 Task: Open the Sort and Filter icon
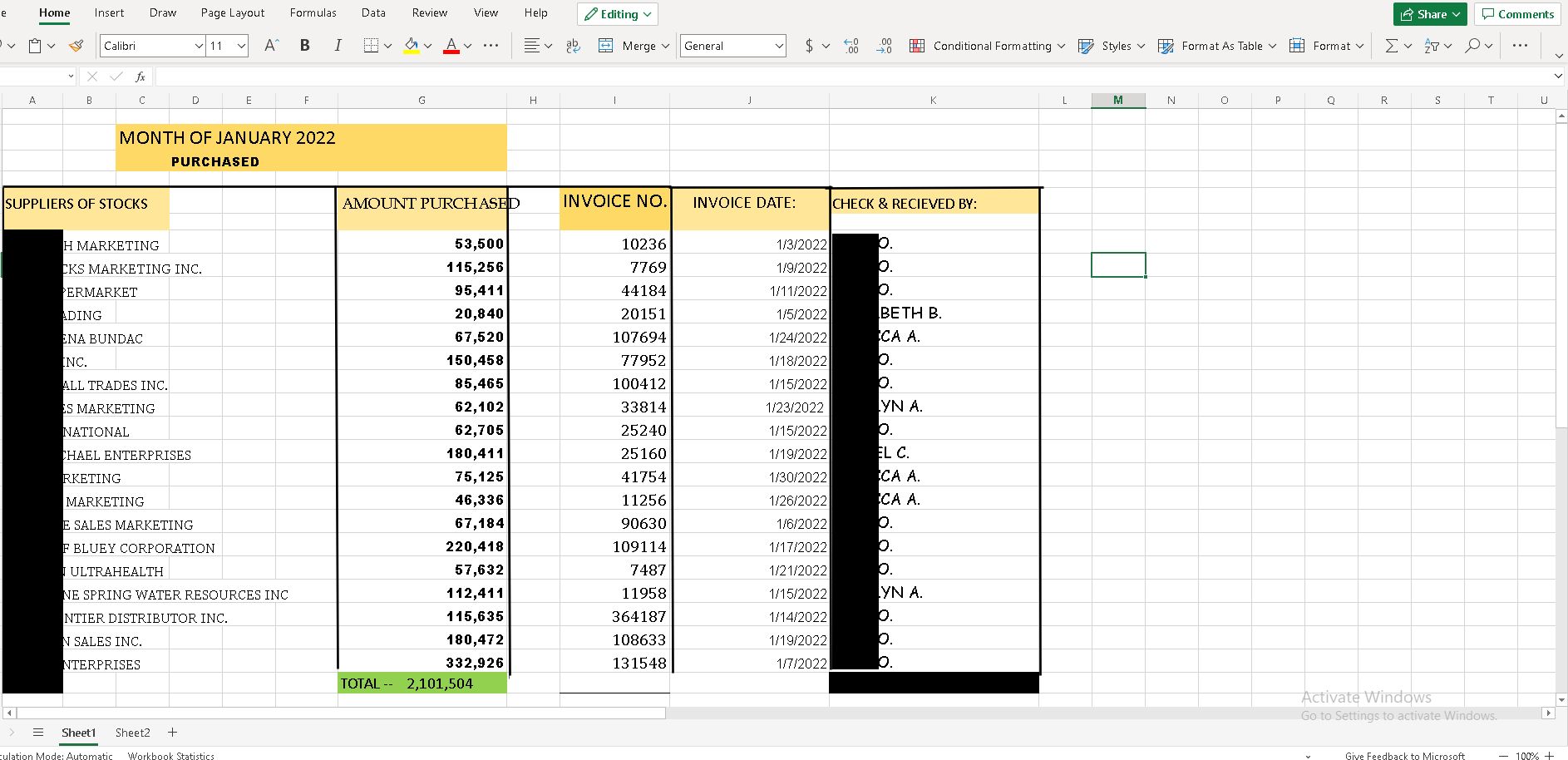point(1431,46)
